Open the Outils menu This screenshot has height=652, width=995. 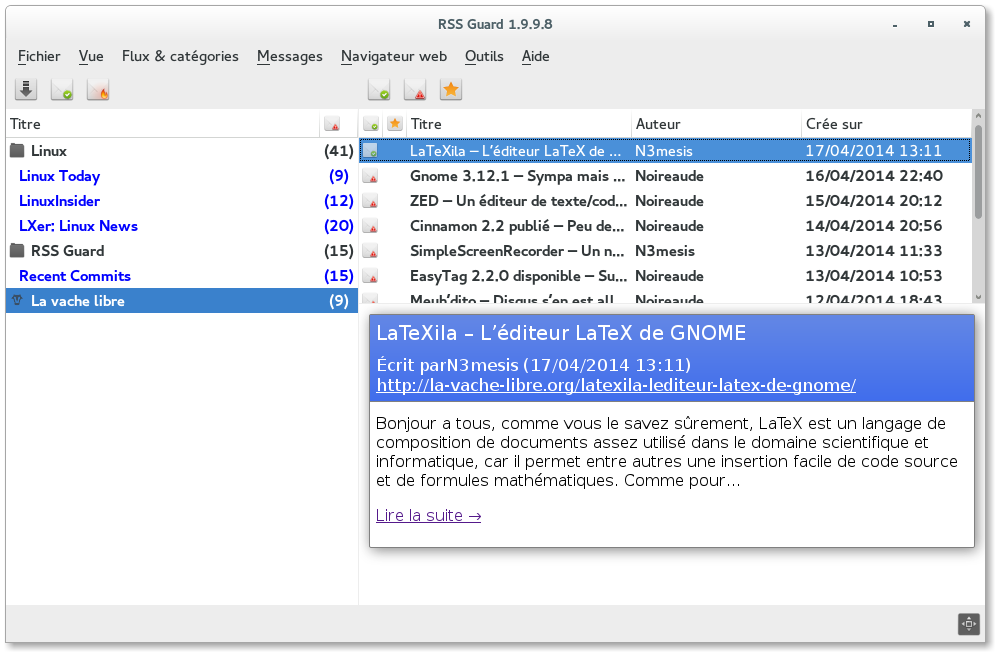(484, 57)
